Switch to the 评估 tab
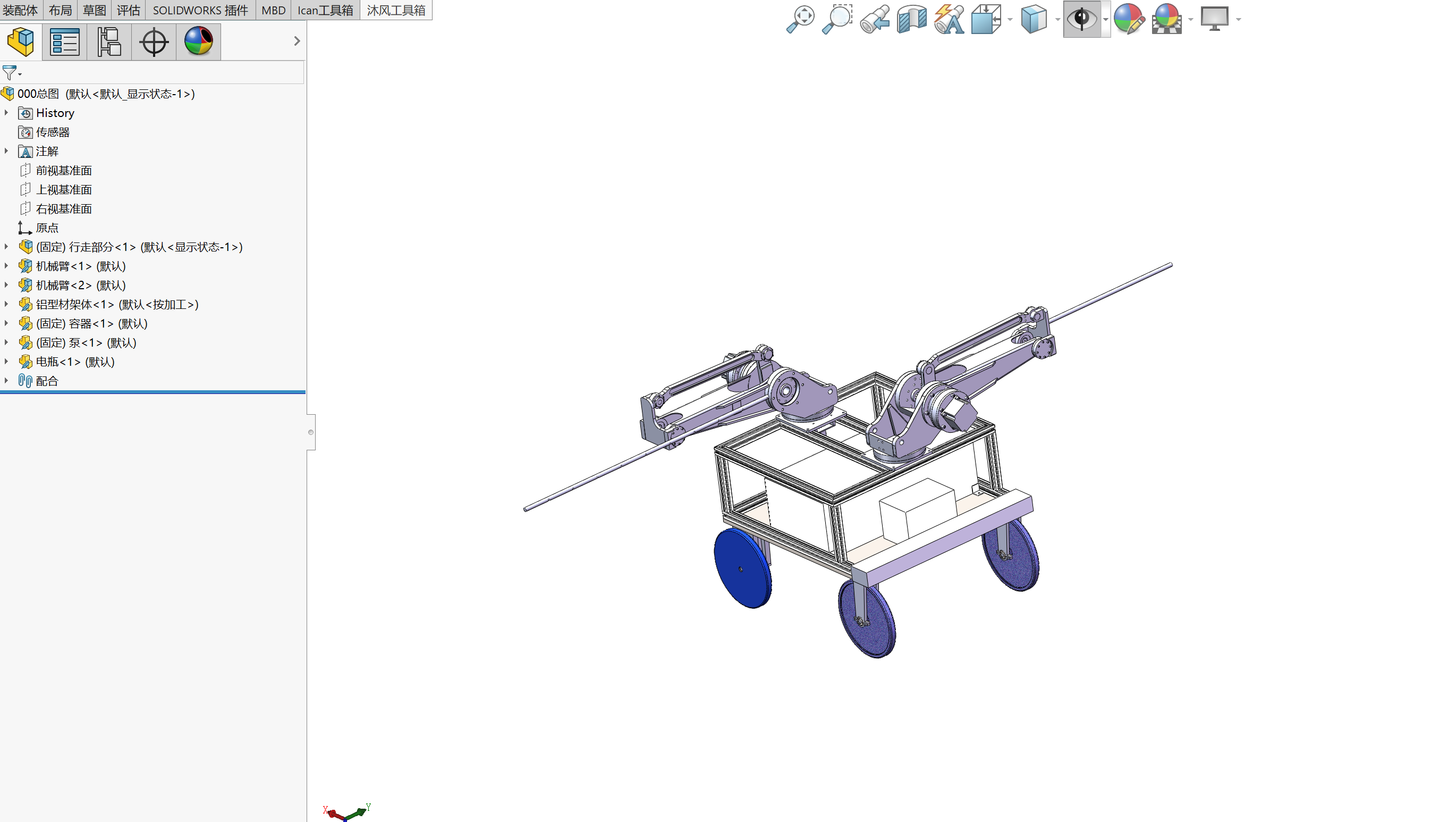Screen dimensions: 1456x822 128,10
